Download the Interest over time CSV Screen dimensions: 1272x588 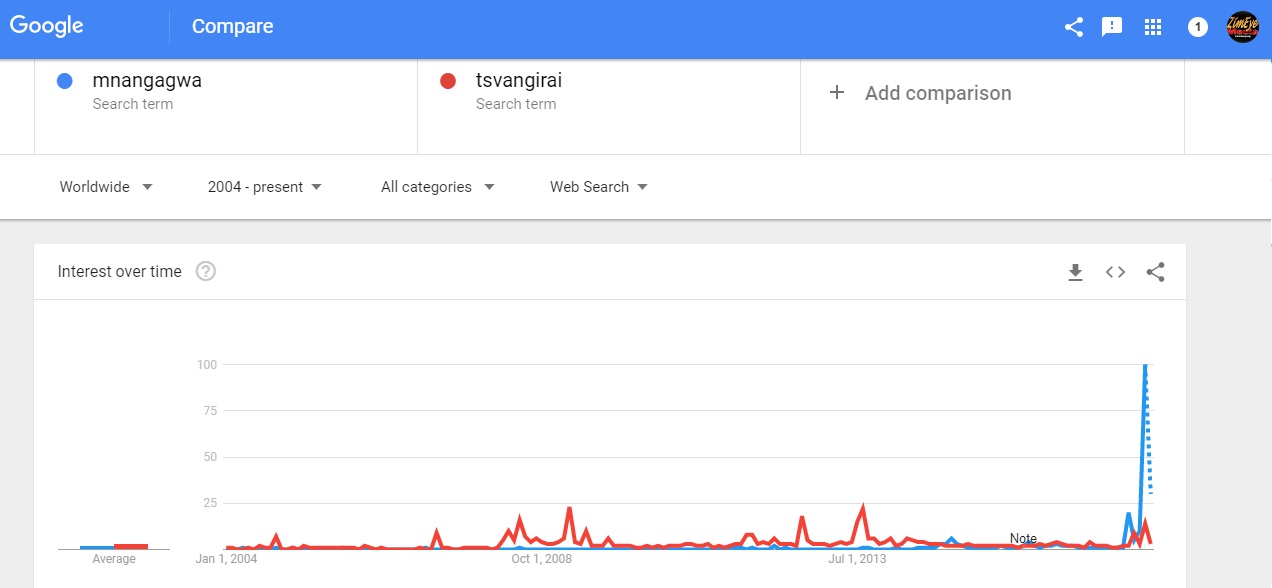1076,272
